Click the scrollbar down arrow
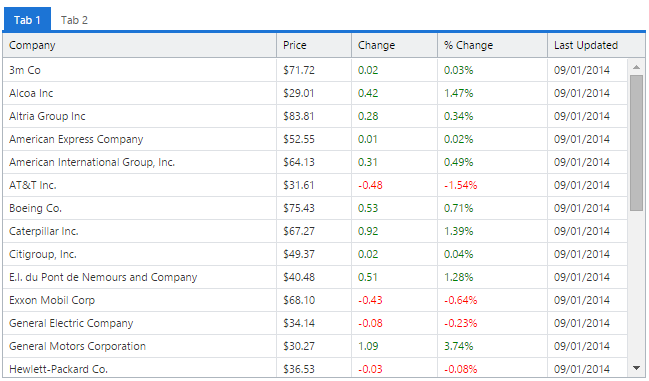This screenshot has height=381, width=649. [x=636, y=368]
